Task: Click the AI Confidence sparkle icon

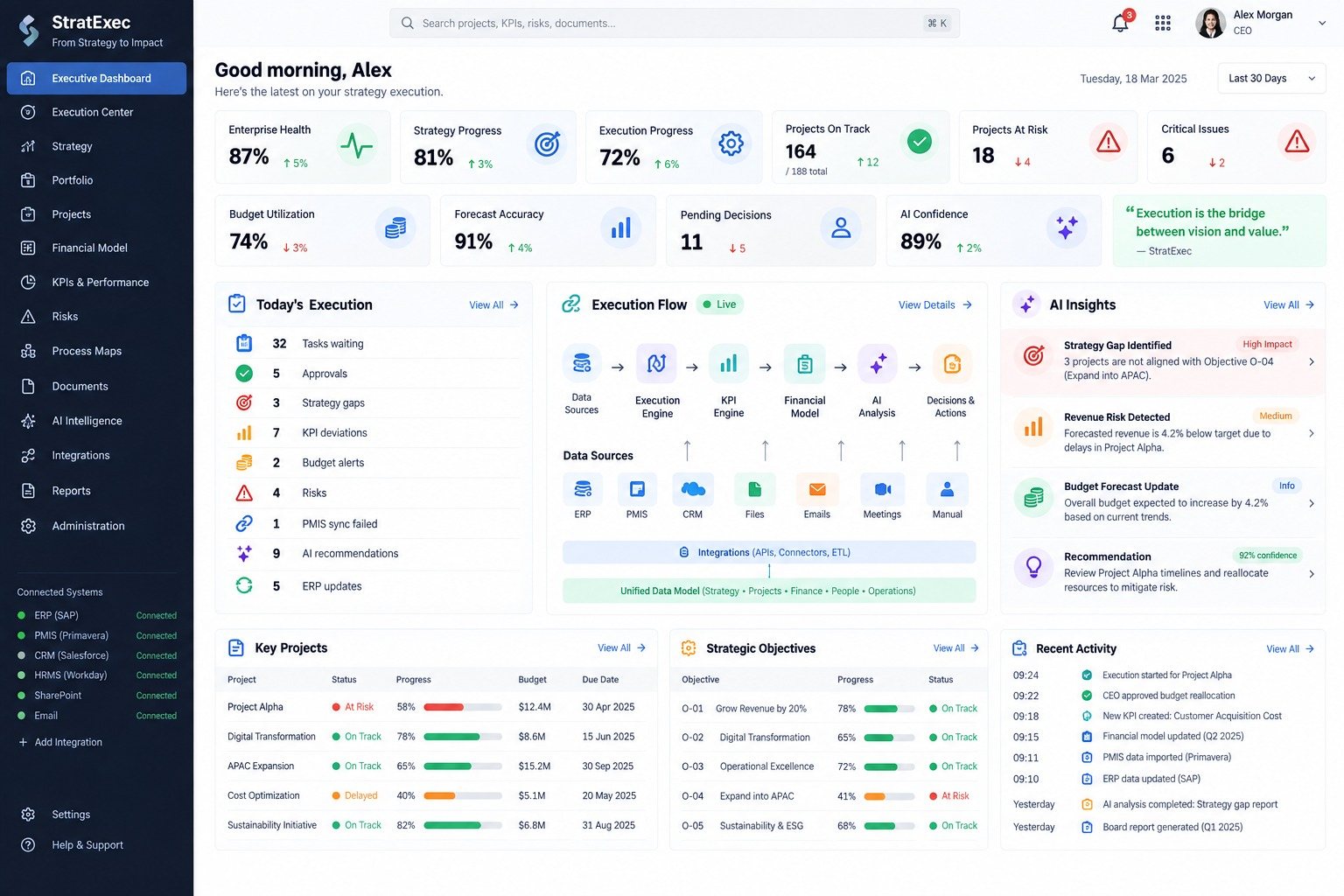Action: point(1067,227)
